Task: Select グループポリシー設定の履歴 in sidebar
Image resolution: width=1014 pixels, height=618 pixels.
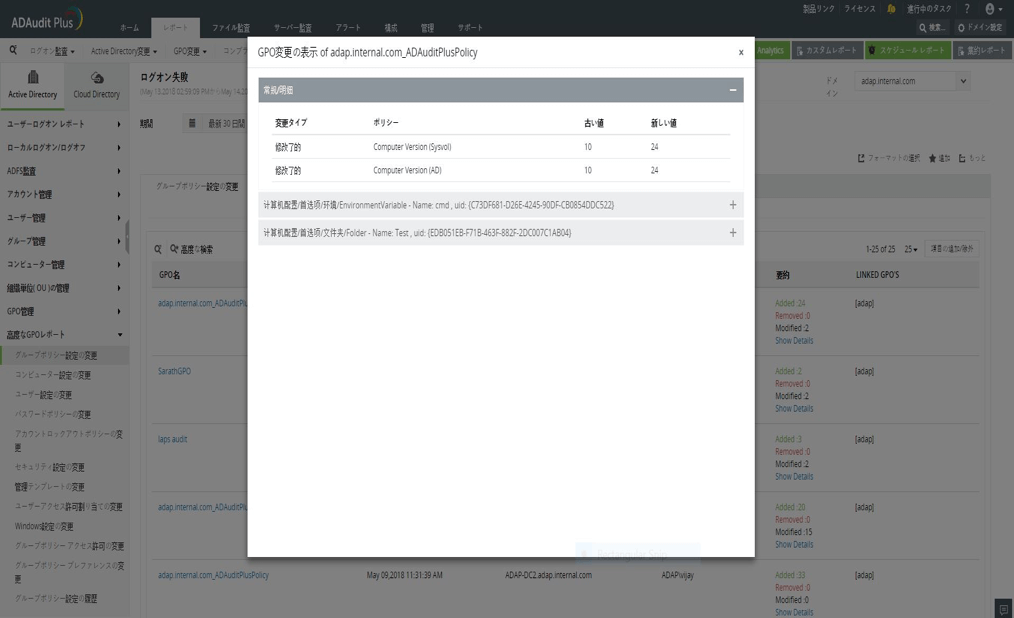Action: point(56,599)
